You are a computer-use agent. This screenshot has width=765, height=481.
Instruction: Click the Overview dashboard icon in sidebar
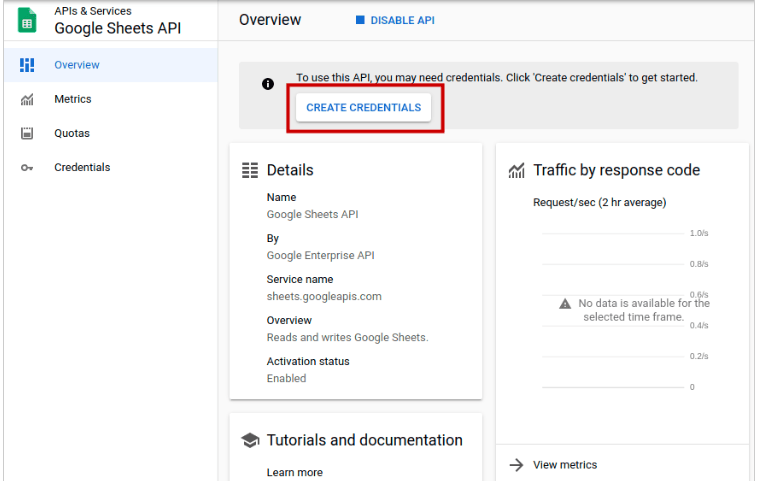coord(27,65)
